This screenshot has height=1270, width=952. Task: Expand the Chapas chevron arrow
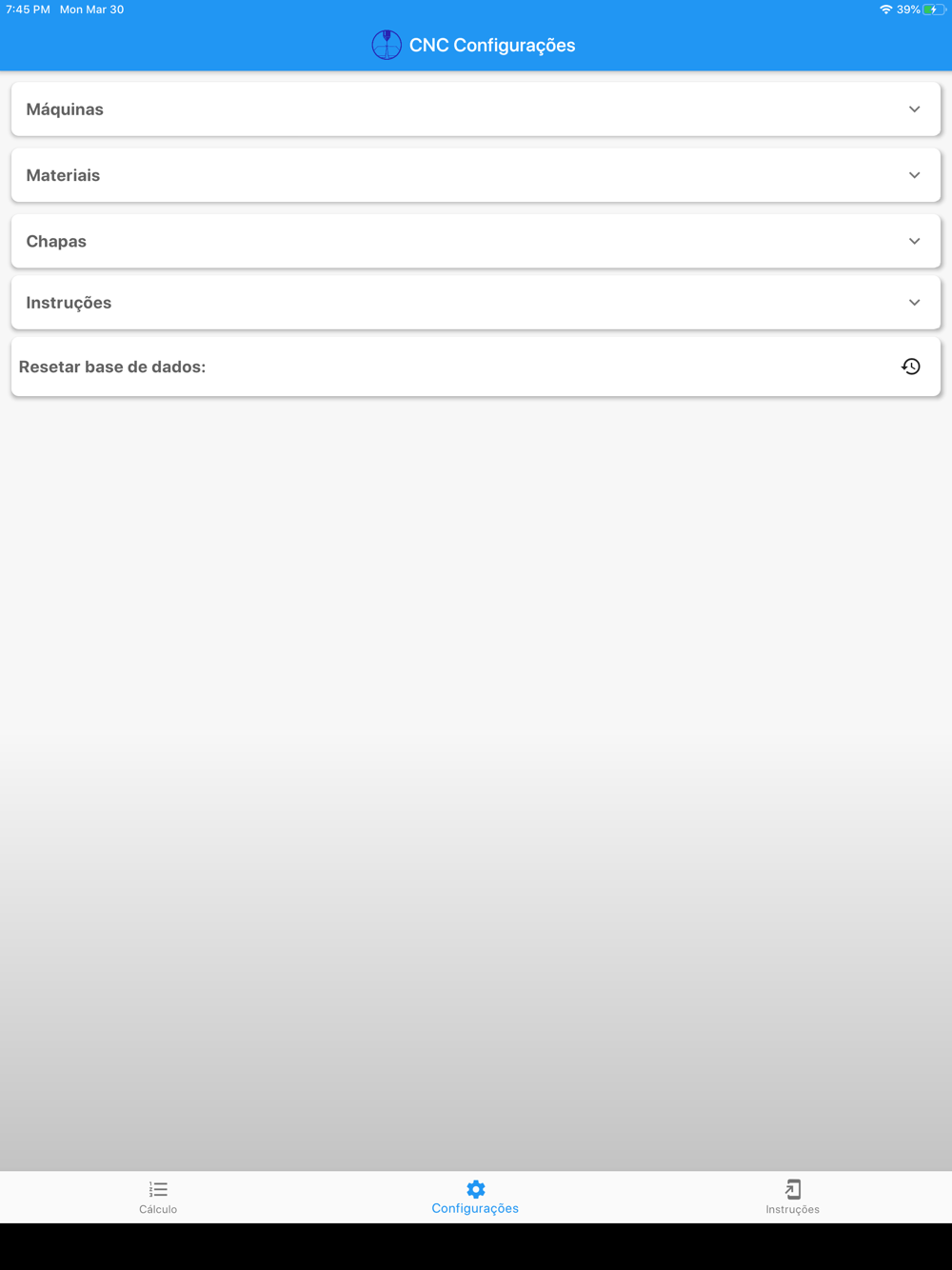point(914,242)
